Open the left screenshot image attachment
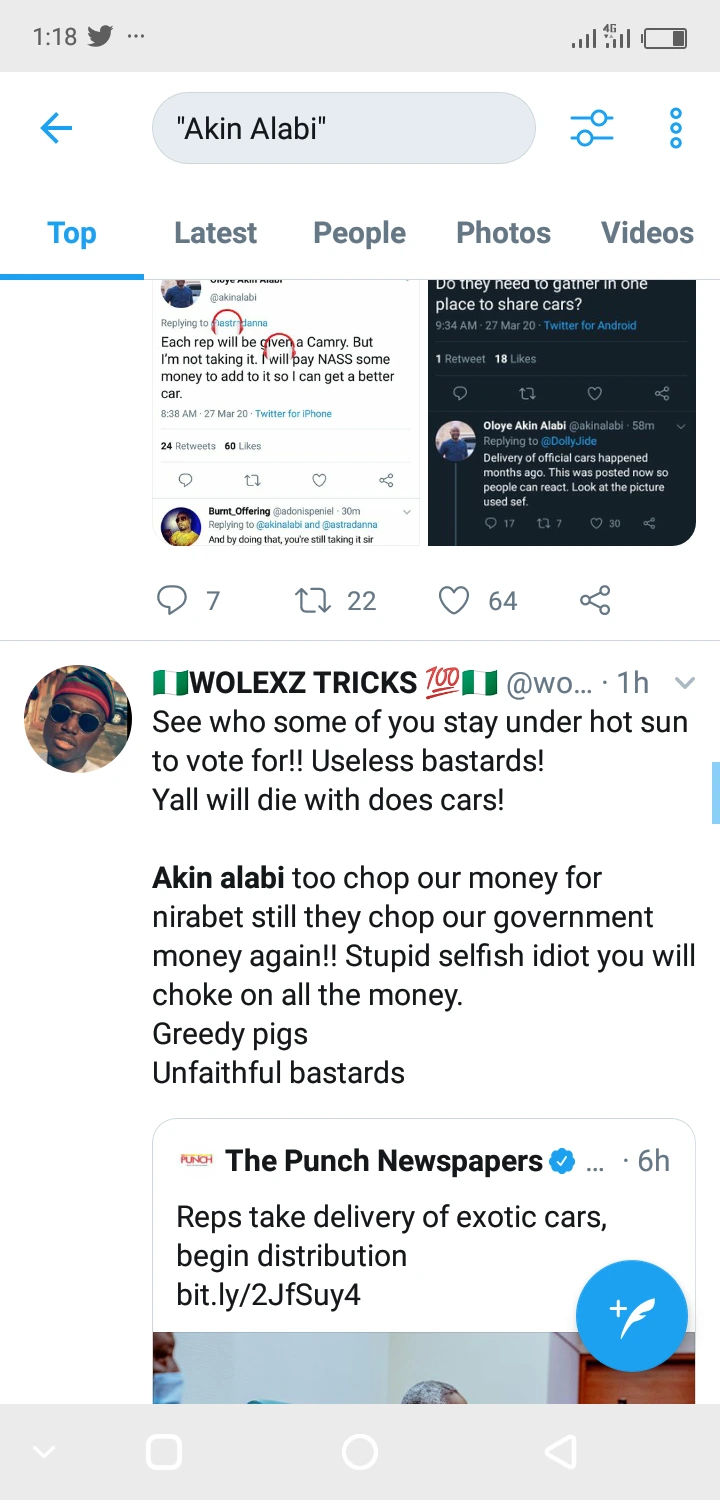The image size is (720, 1500). tap(286, 412)
